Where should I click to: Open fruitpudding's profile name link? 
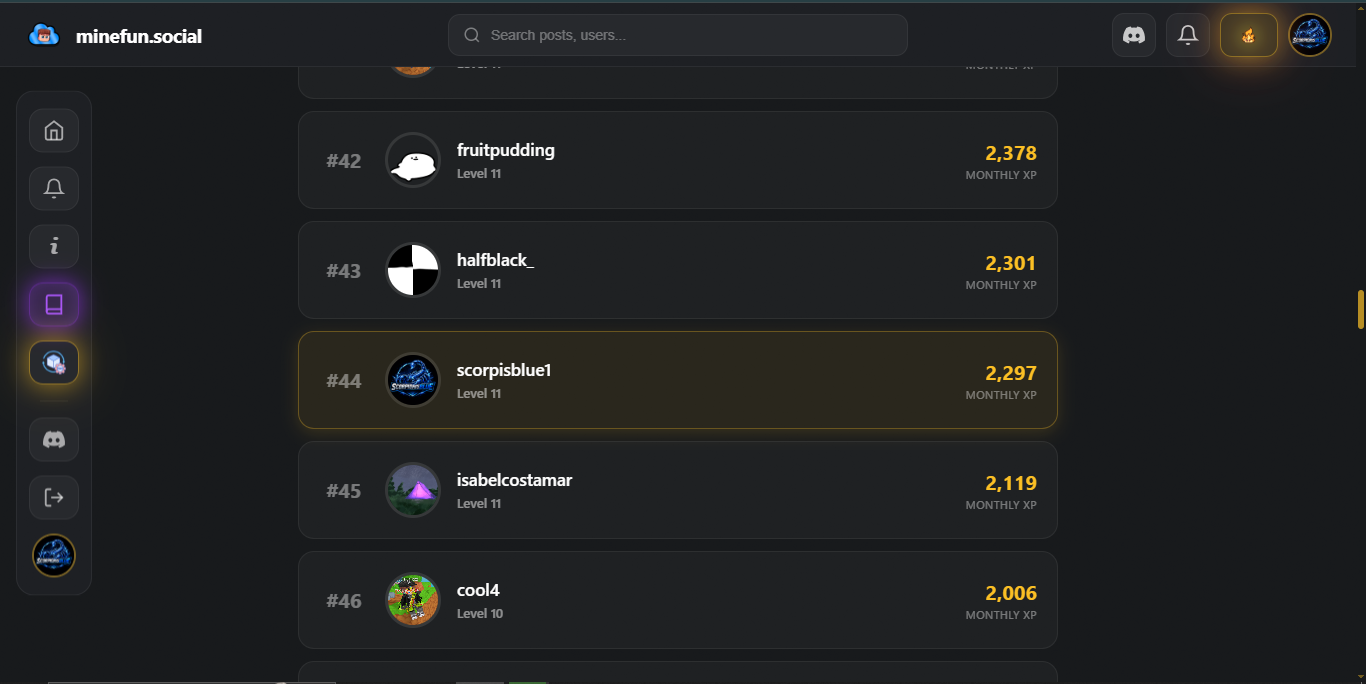click(x=505, y=150)
